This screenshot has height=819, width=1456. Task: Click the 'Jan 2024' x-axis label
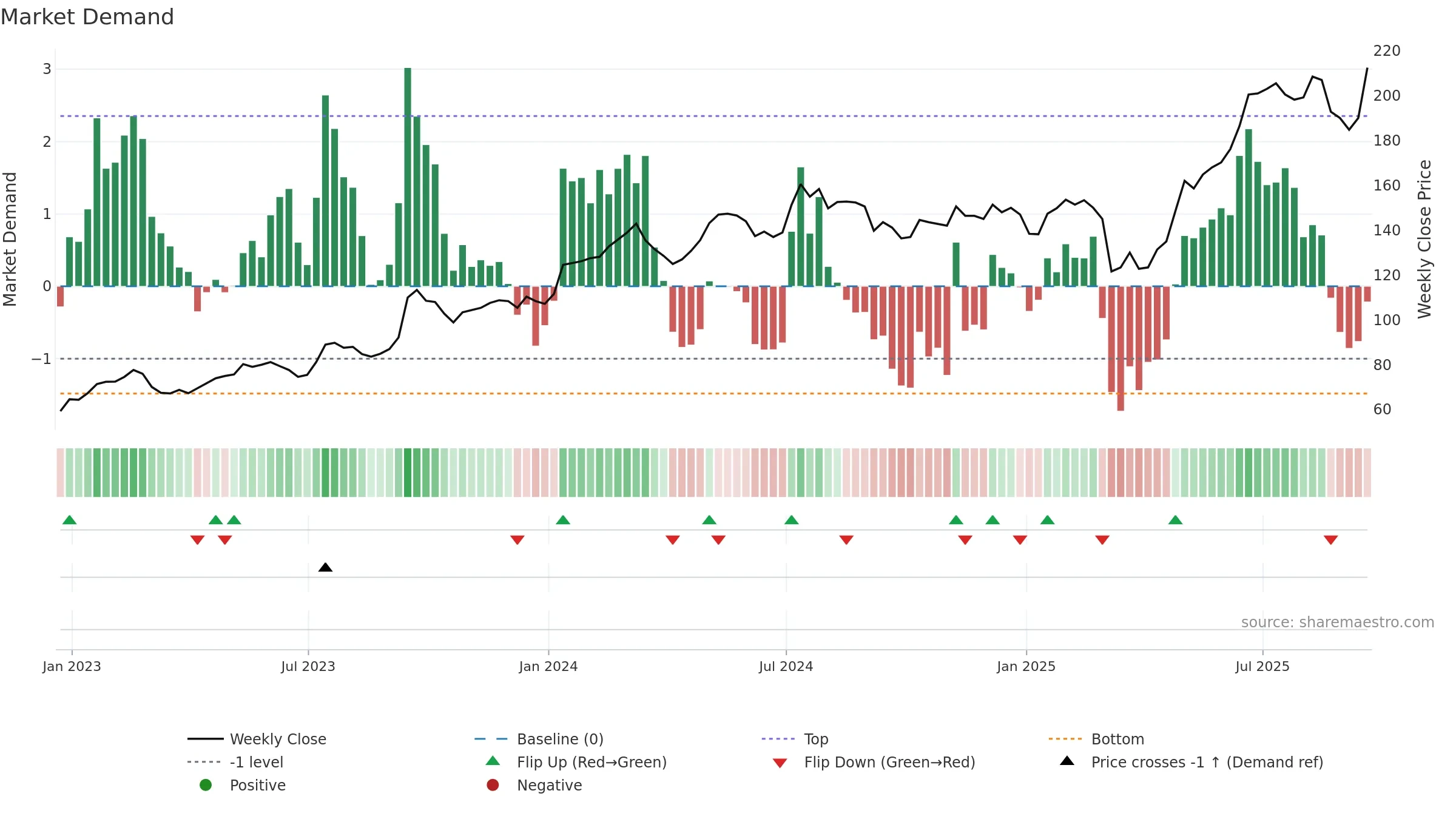click(x=548, y=666)
